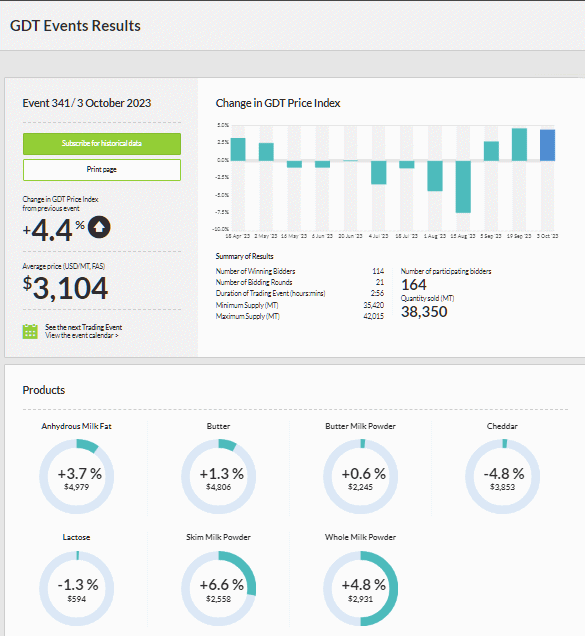Click the green calendar icon
Viewport: 585px width, 636px height.
click(x=30, y=331)
